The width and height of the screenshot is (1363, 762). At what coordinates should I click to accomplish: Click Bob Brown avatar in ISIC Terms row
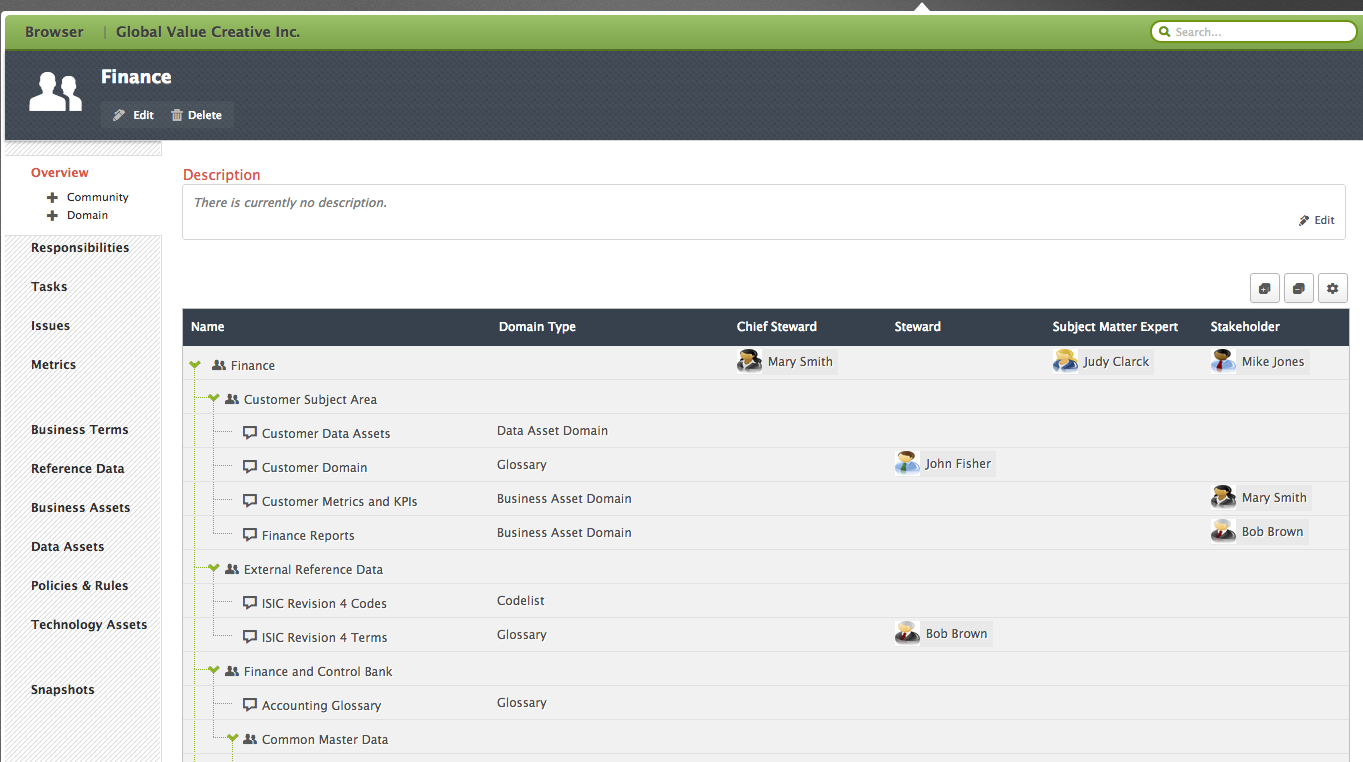point(907,633)
